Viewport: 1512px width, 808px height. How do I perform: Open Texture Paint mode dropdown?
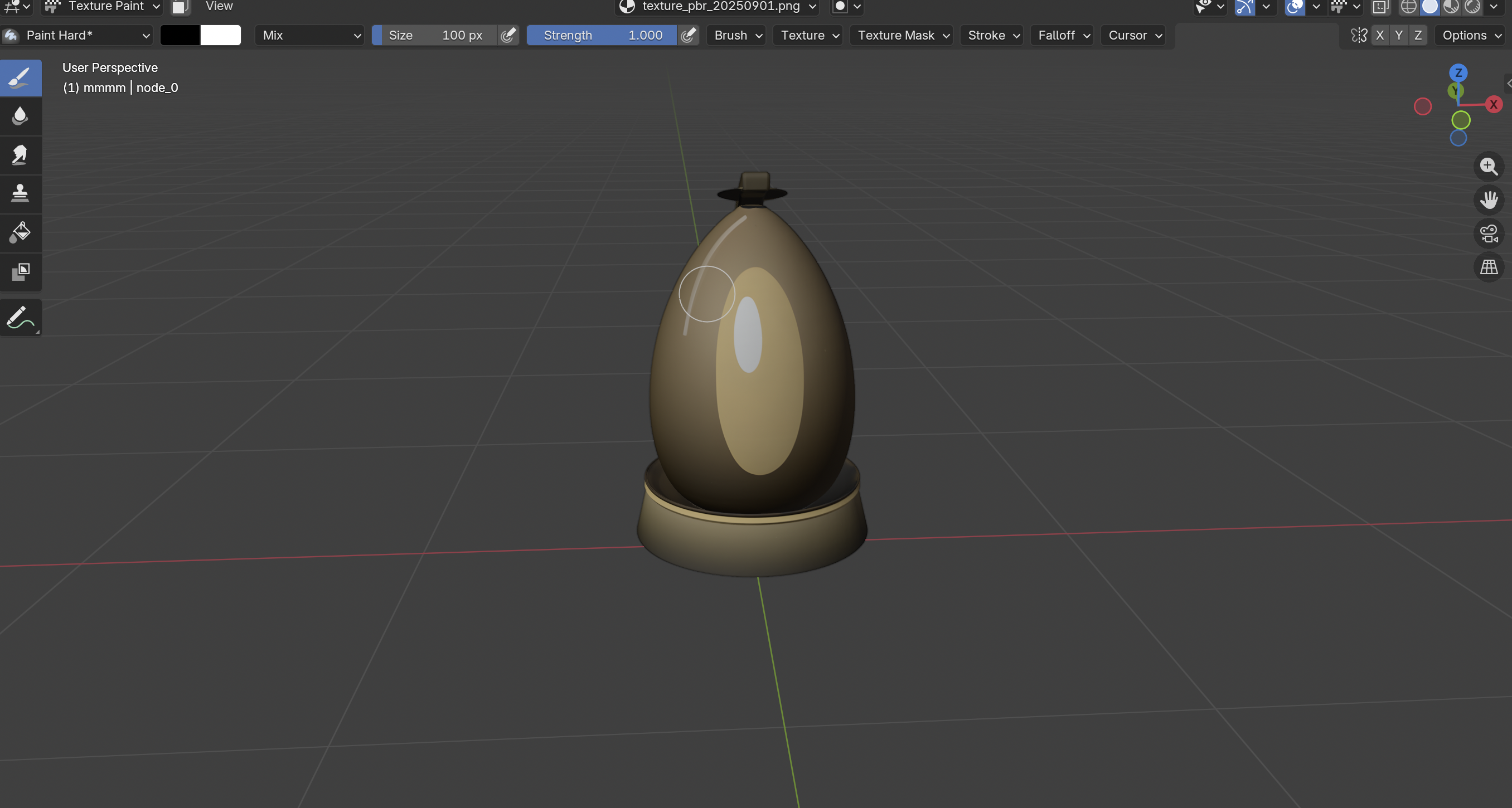pyautogui.click(x=103, y=7)
